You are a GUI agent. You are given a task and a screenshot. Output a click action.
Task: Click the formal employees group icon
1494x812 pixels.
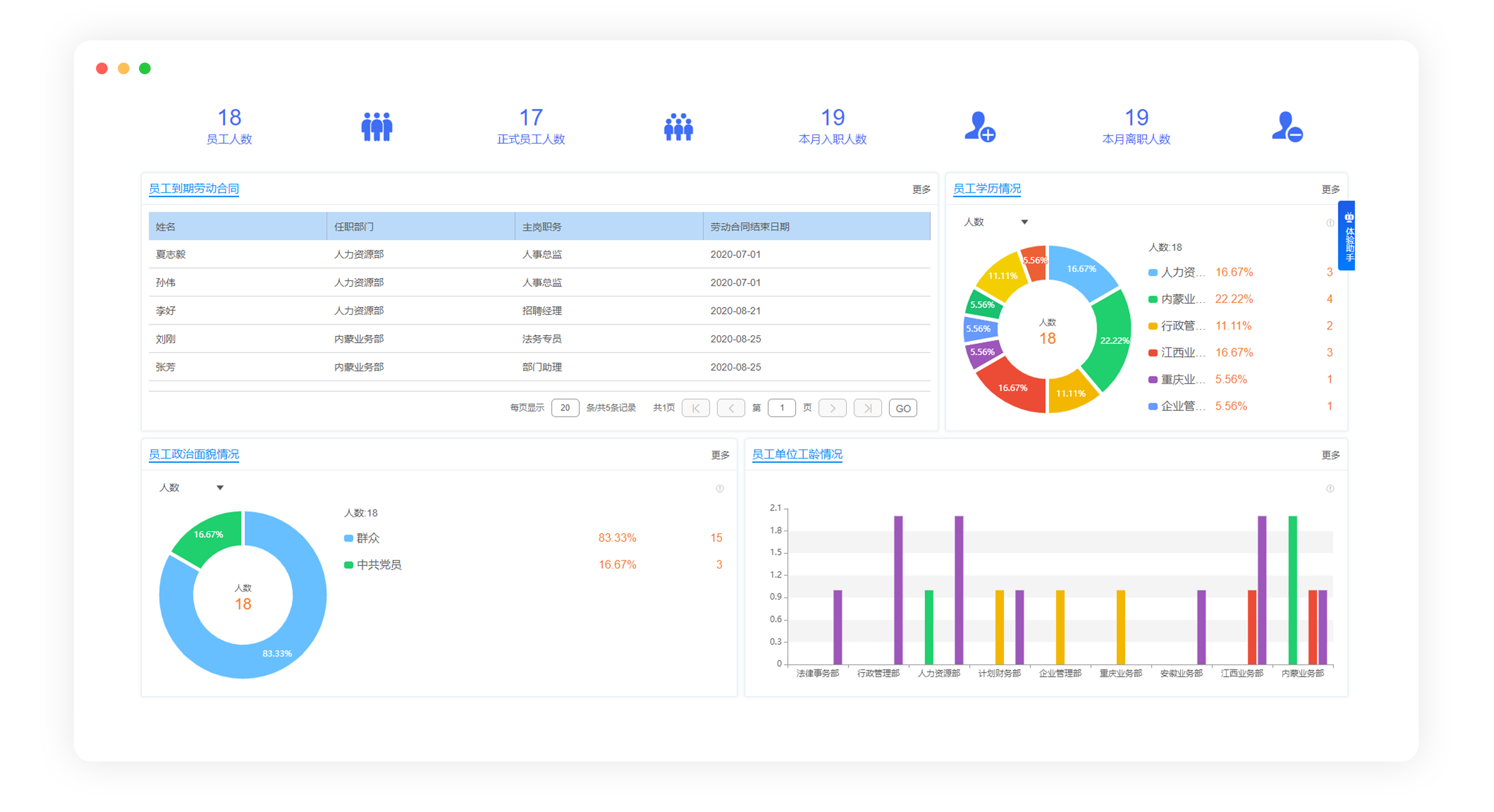(x=679, y=127)
